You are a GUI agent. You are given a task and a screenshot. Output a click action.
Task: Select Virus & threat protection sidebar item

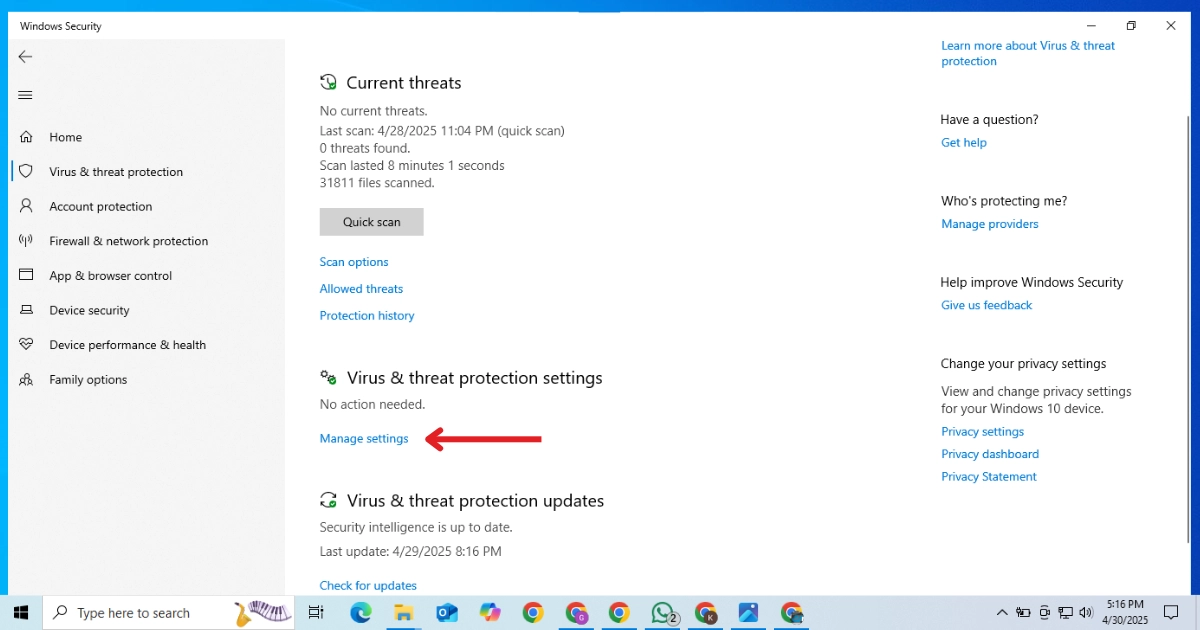click(x=115, y=172)
